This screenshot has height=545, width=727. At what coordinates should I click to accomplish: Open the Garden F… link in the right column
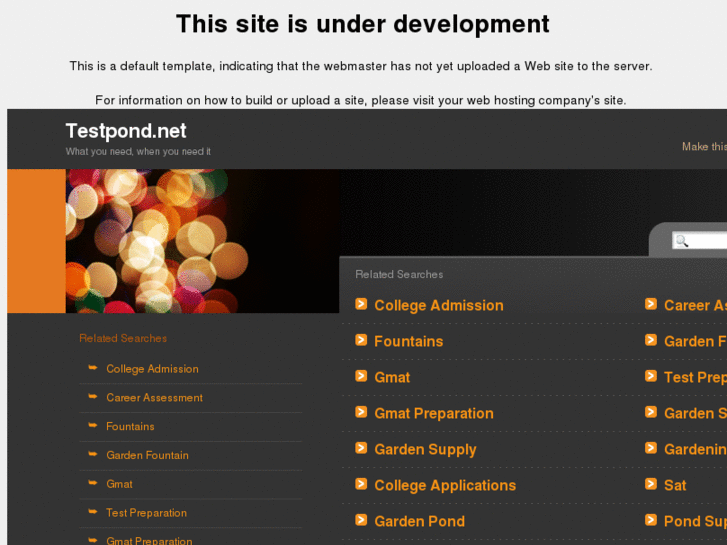695,341
